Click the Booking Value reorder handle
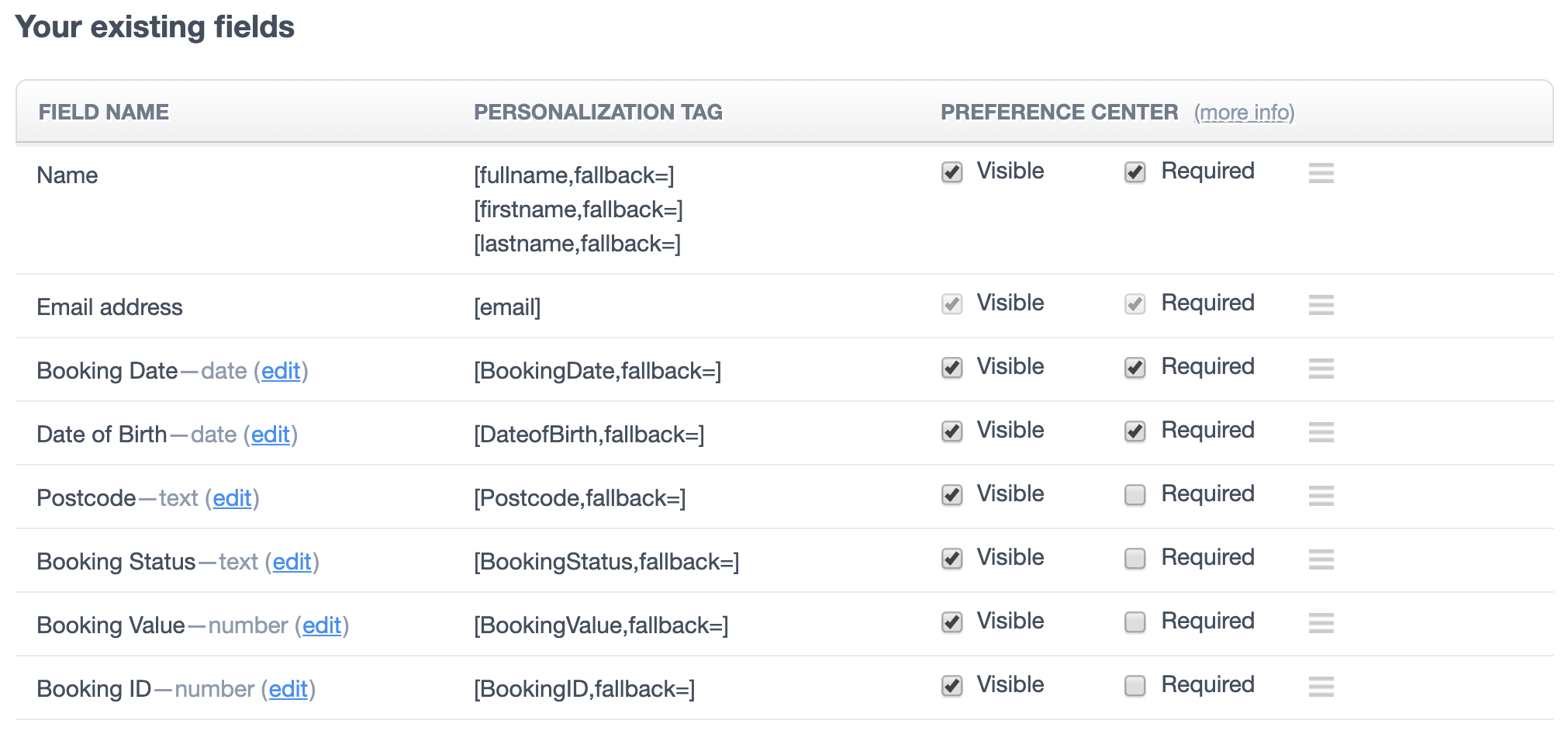This screenshot has width=1568, height=748. 1321,623
